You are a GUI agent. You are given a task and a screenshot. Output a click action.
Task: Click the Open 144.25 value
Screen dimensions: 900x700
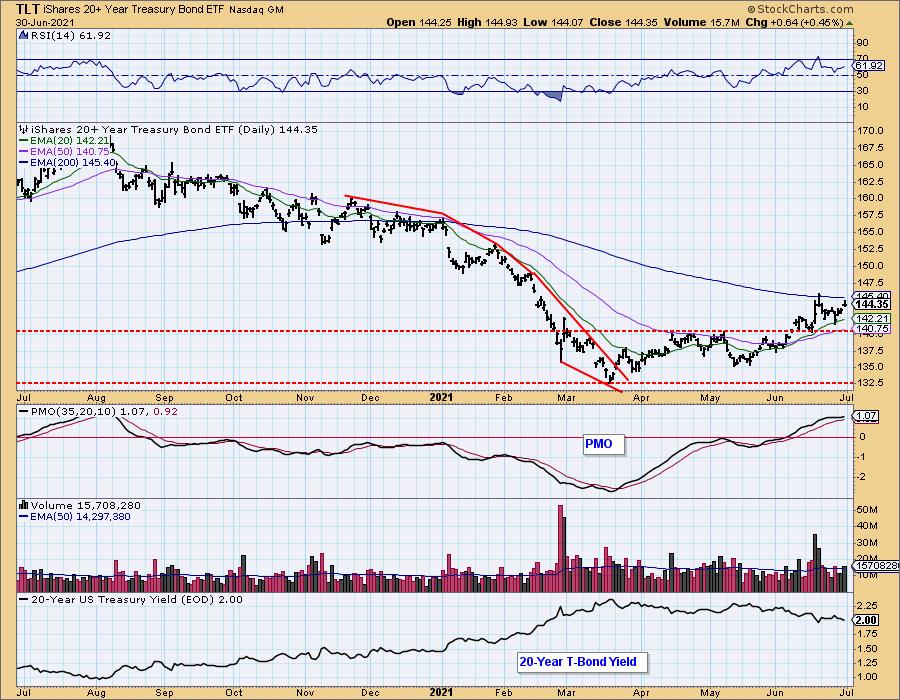[420, 22]
